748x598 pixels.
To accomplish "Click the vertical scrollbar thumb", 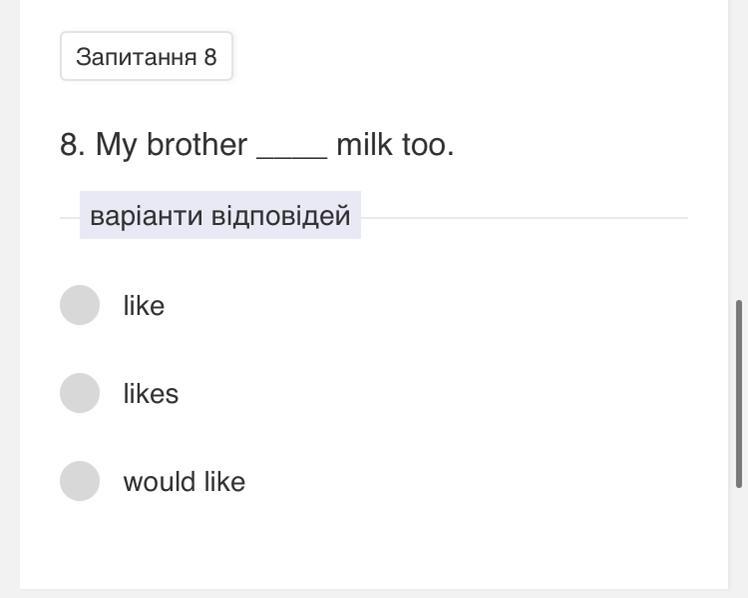I will pyautogui.click(x=739, y=393).
